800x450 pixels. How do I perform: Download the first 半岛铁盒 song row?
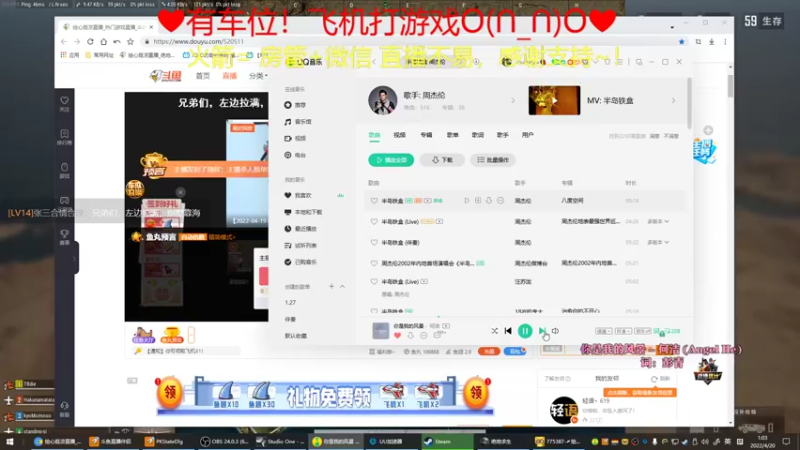tap(489, 201)
